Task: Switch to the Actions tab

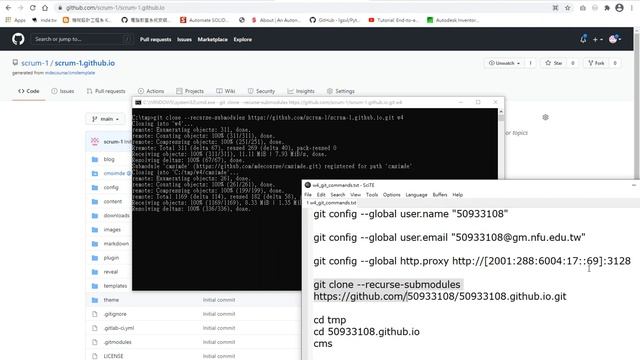Action: click(151, 91)
